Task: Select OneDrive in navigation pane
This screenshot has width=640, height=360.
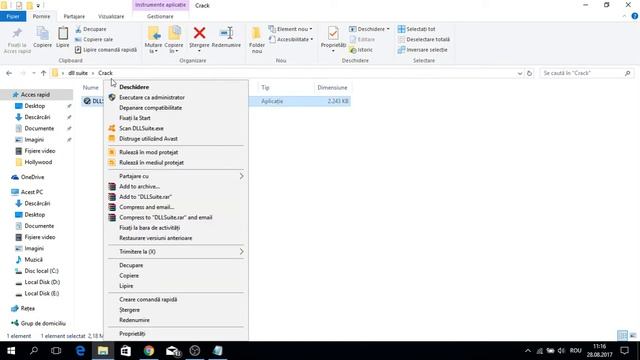Action: (33, 177)
